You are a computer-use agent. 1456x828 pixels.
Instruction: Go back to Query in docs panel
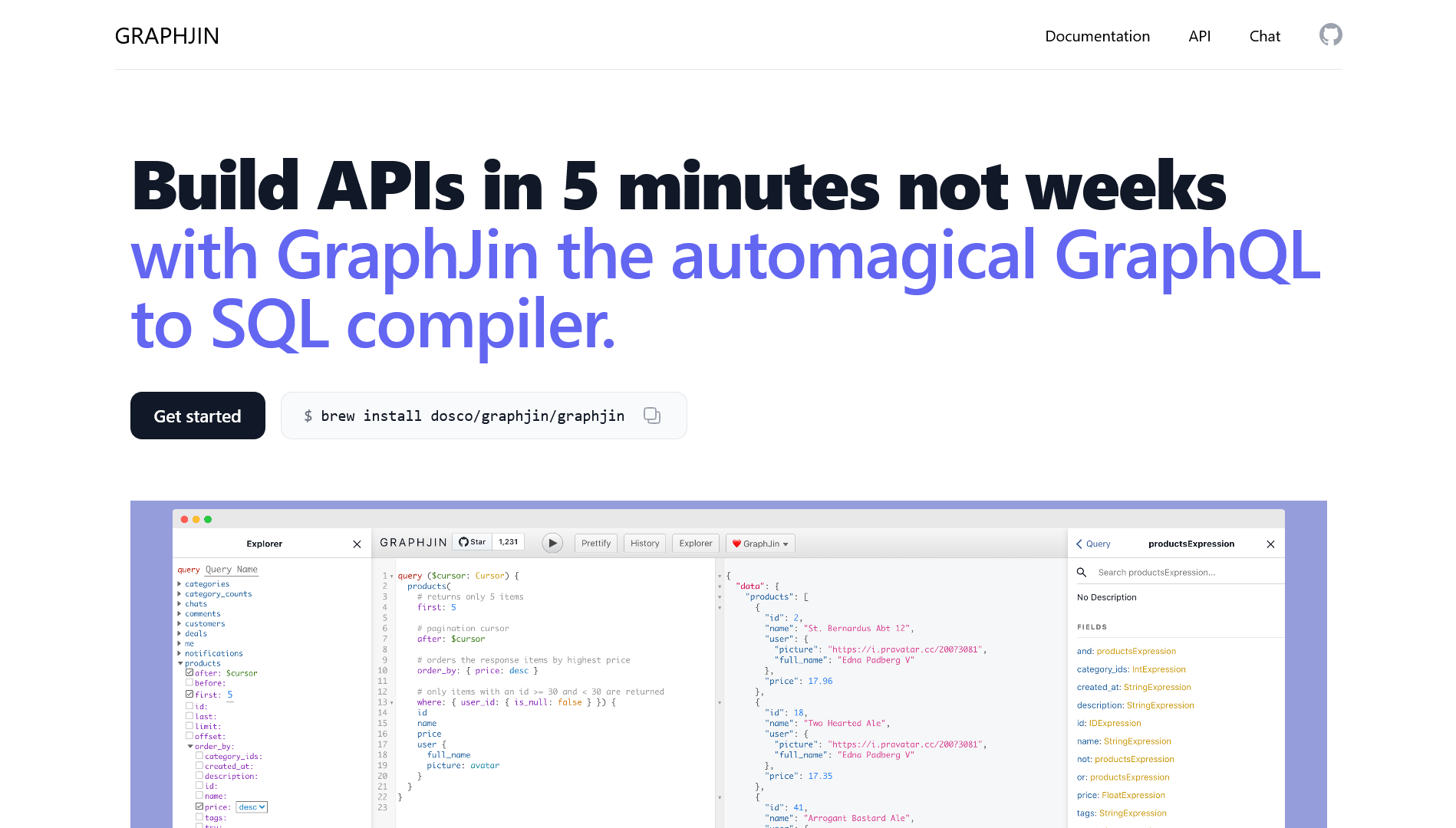(x=1093, y=544)
